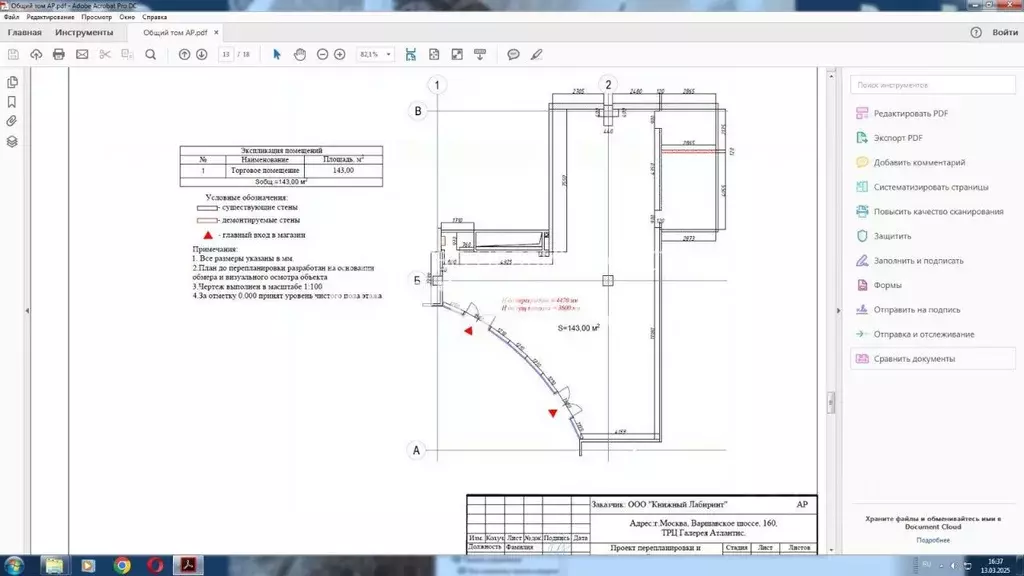Collapse the right tools pane arrow
The image size is (1024, 576).
coord(839,311)
